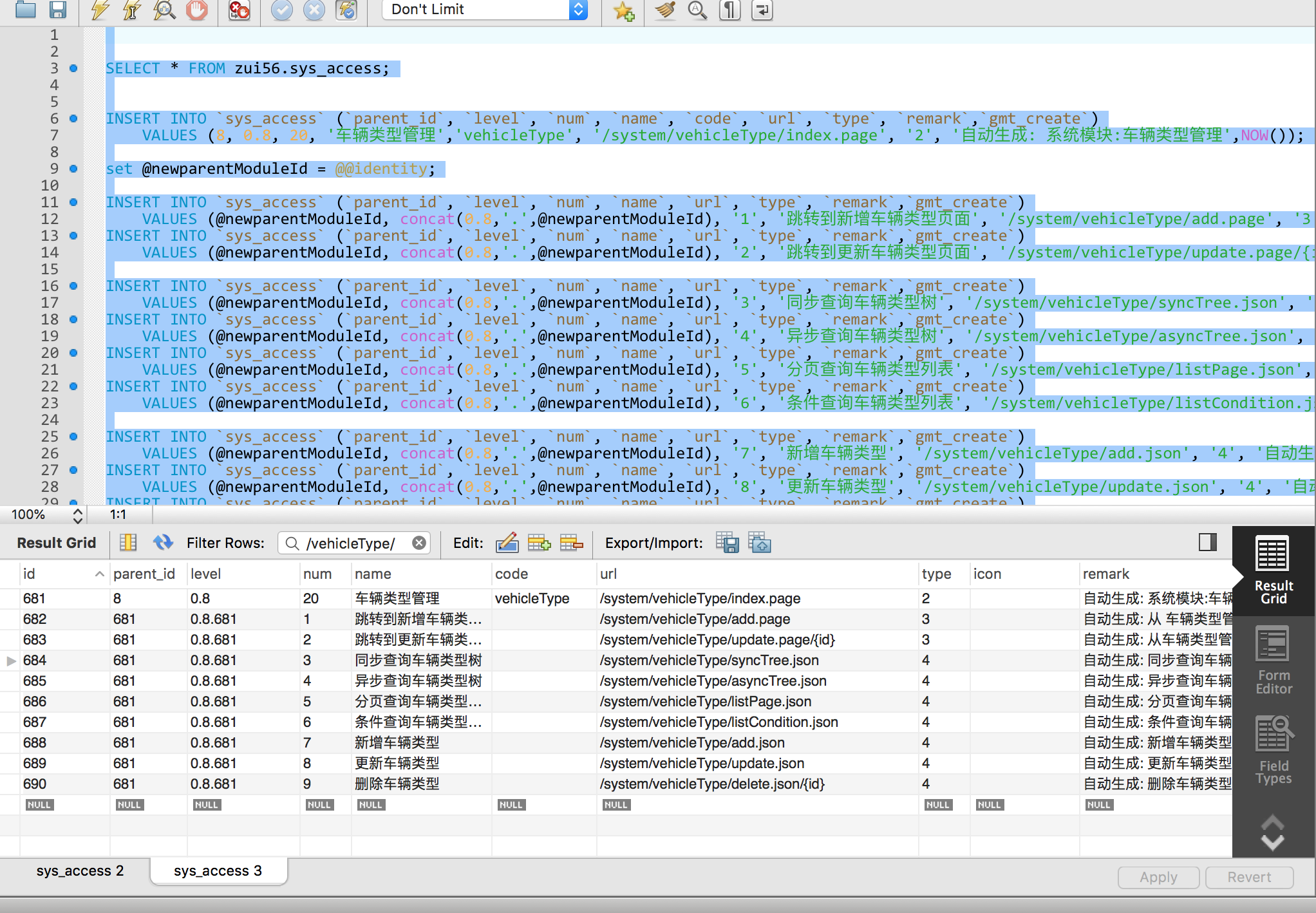Save the script with the floppy disk icon
Image resolution: width=1316 pixels, height=913 pixels.
point(58,10)
